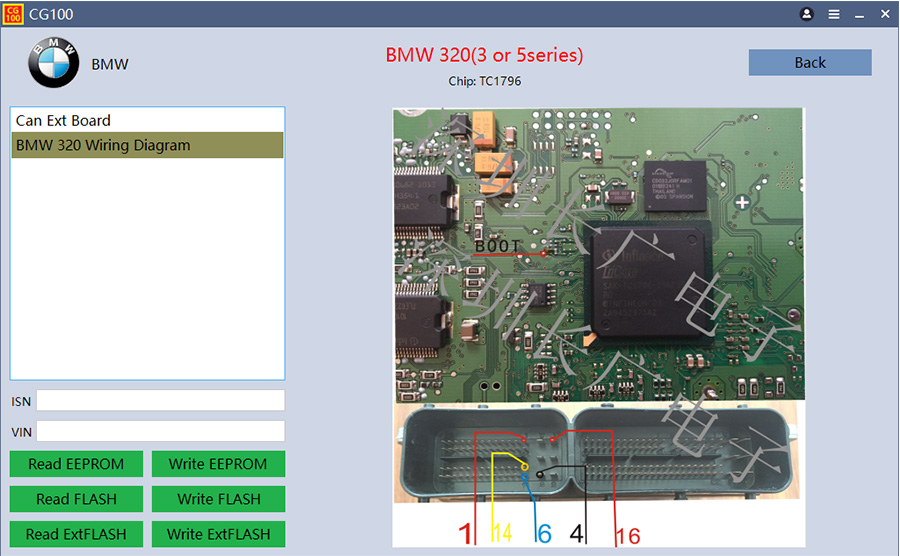Open the user account icon
This screenshot has height=556, width=900.
[x=807, y=14]
